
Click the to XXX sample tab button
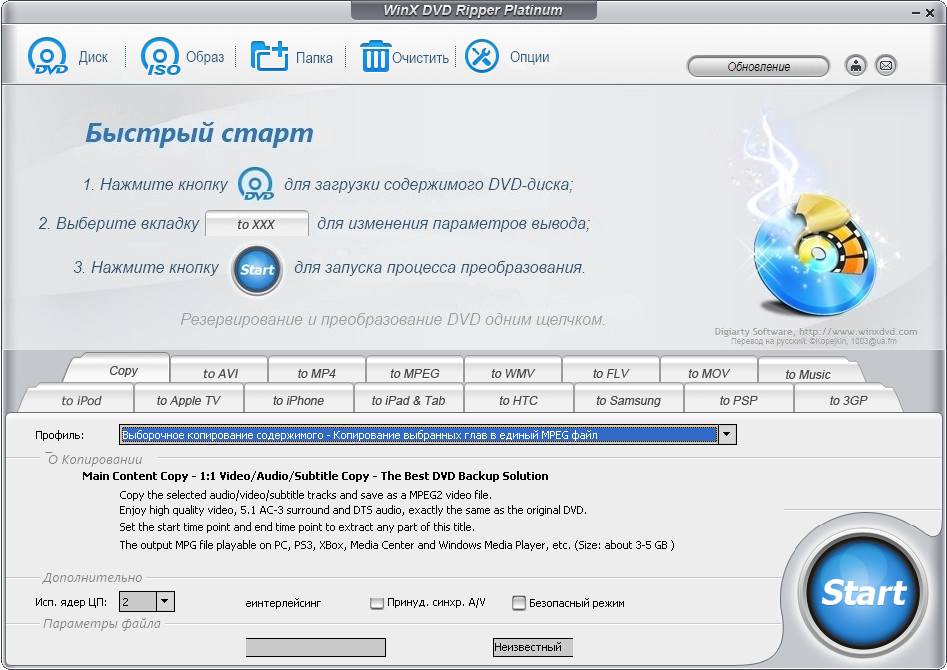coord(256,224)
